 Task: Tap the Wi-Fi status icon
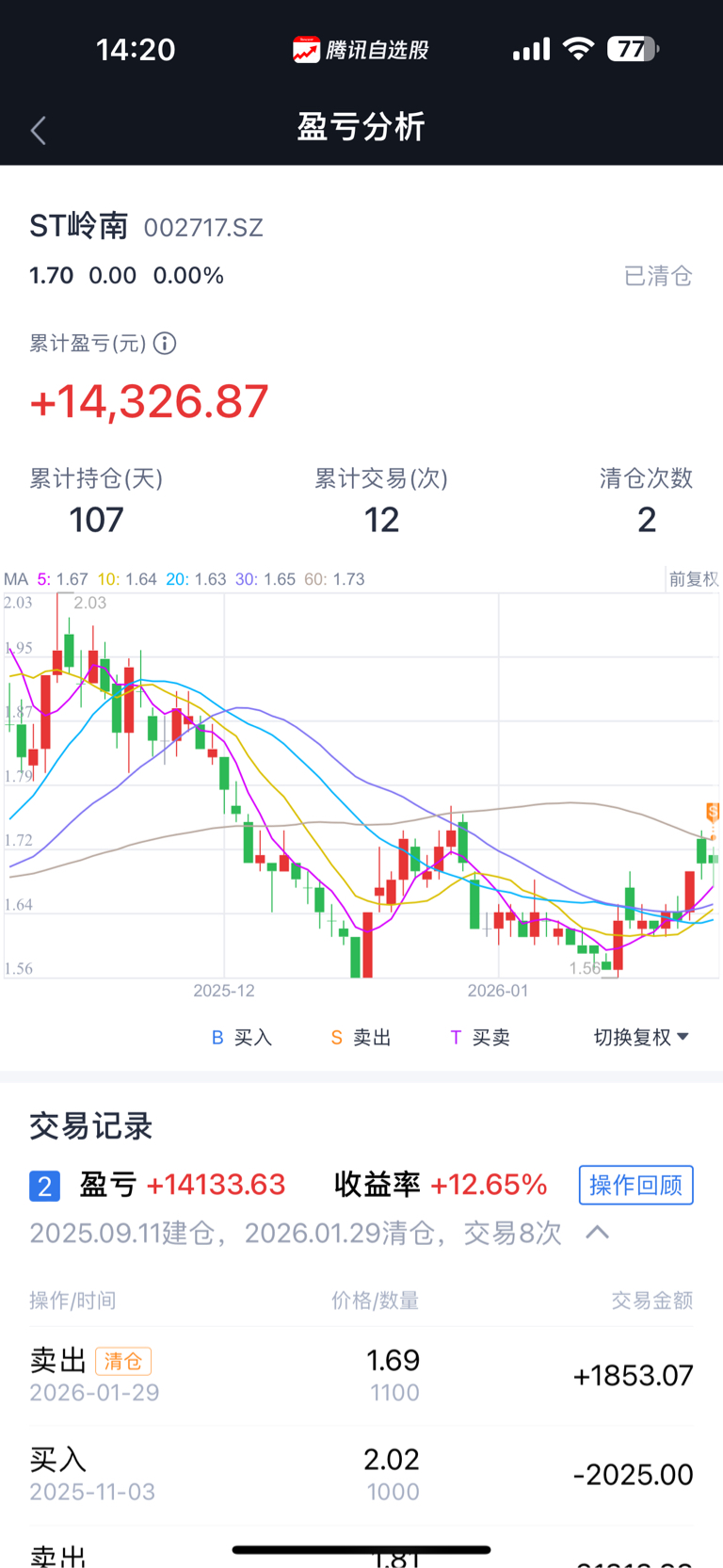click(x=578, y=49)
